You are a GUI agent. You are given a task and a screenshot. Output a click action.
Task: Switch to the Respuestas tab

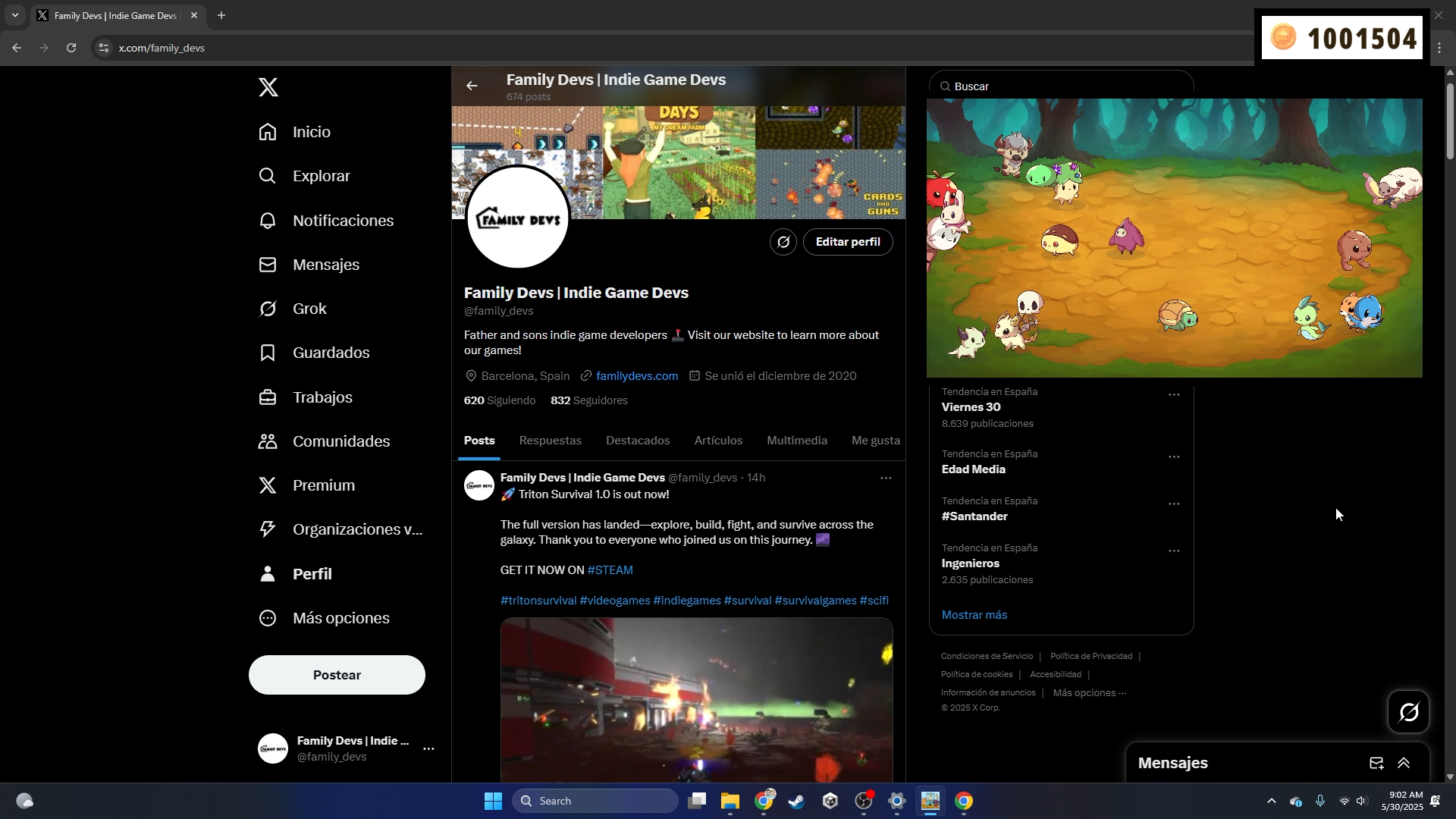point(550,441)
